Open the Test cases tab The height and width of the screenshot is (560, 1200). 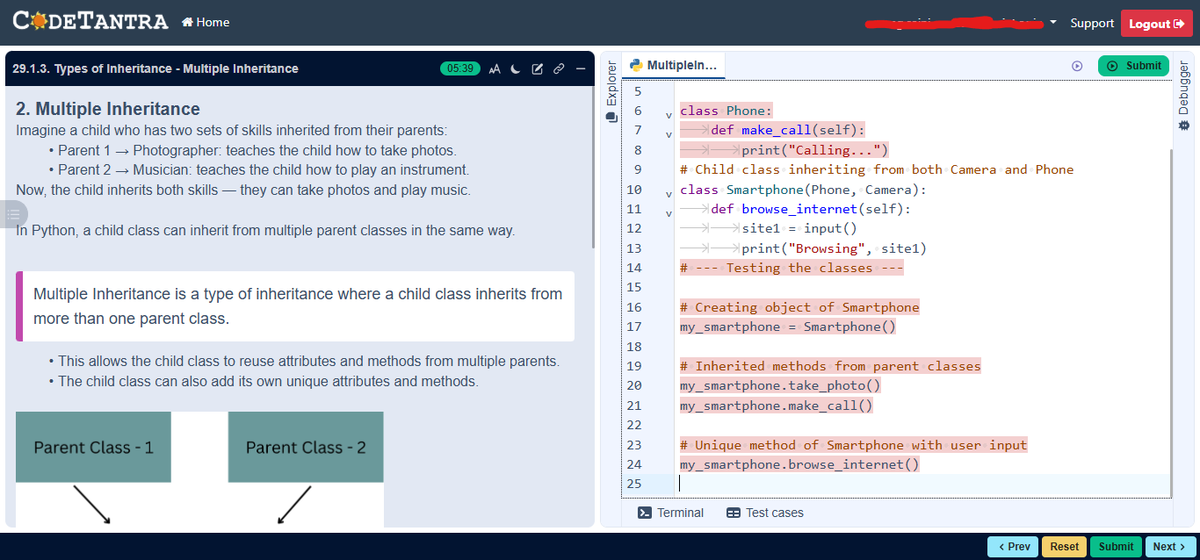pyautogui.click(x=765, y=513)
